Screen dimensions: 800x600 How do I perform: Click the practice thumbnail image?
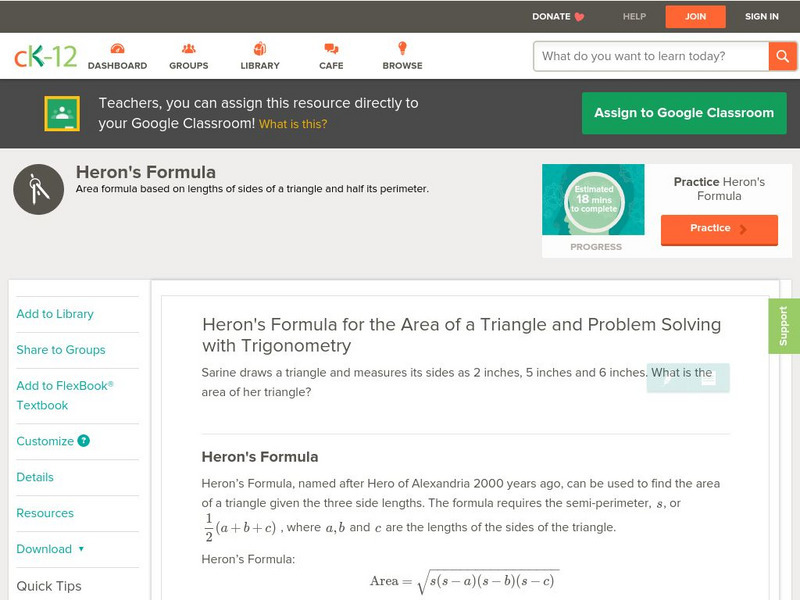tap(593, 199)
